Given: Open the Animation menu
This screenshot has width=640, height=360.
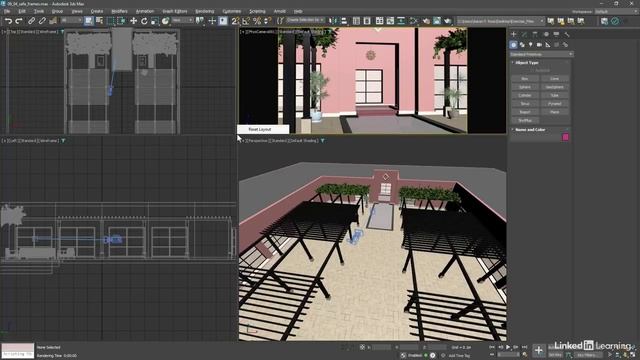Looking at the screenshot, I should point(144,11).
